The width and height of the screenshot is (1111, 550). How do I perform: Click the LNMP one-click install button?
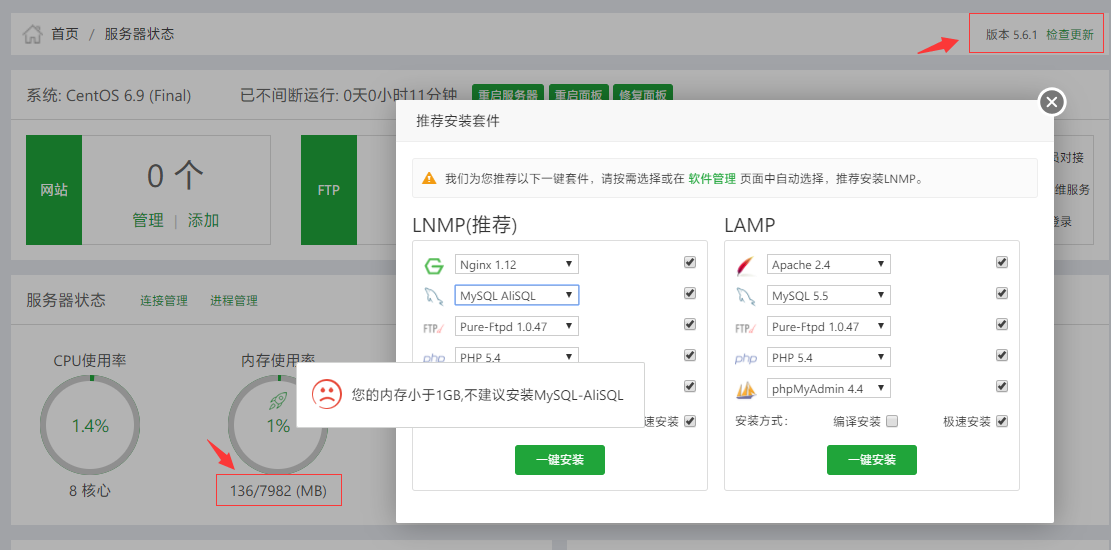tap(560, 460)
